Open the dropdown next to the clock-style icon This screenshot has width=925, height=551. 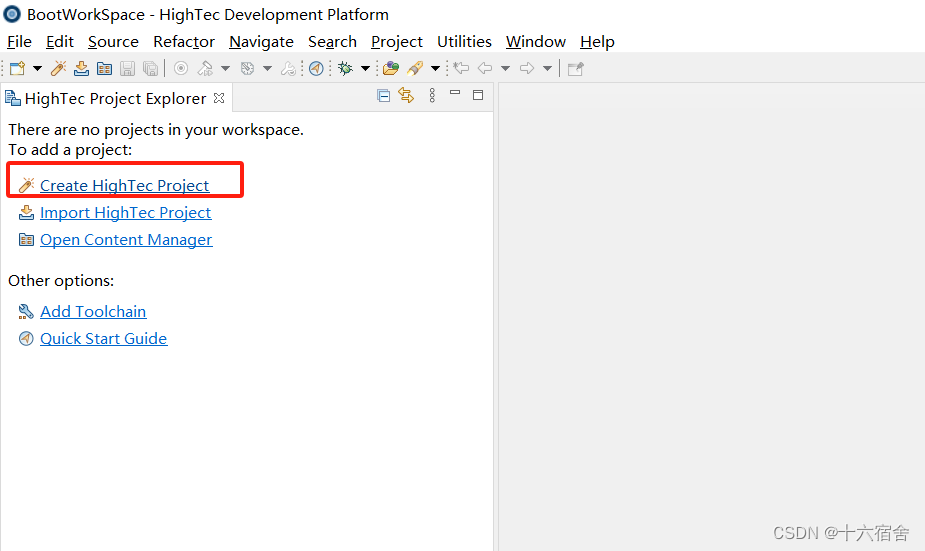(x=267, y=68)
